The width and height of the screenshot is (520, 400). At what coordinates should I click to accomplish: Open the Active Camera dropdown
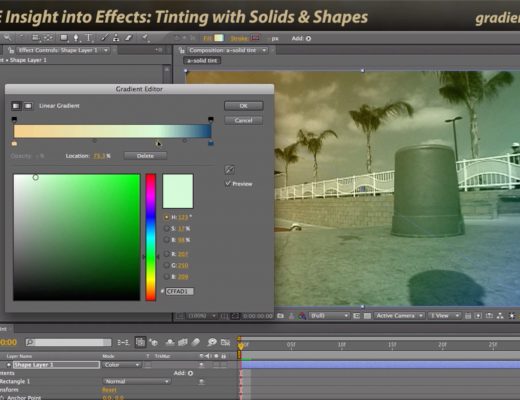coord(399,316)
